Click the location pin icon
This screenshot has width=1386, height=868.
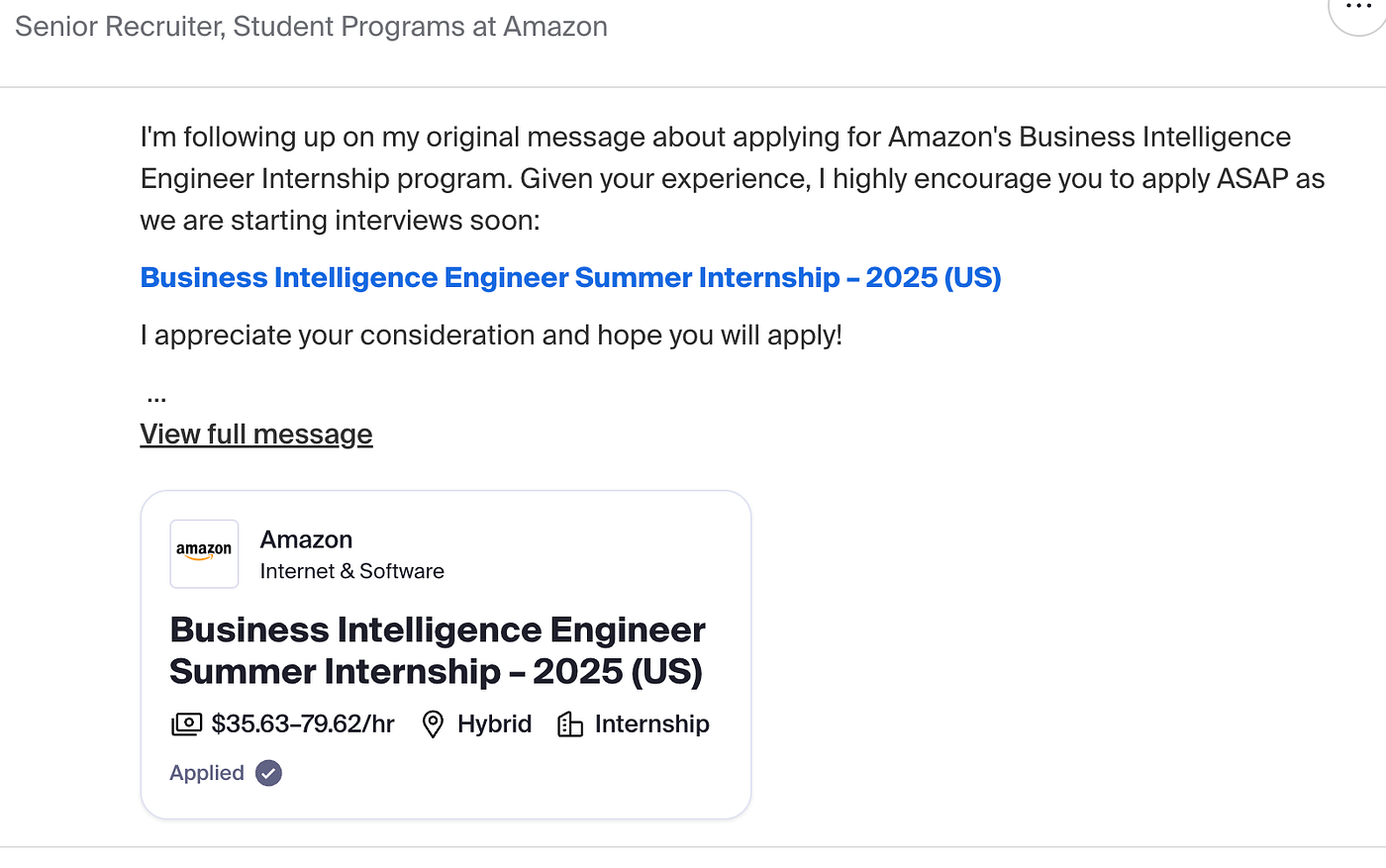point(433,724)
